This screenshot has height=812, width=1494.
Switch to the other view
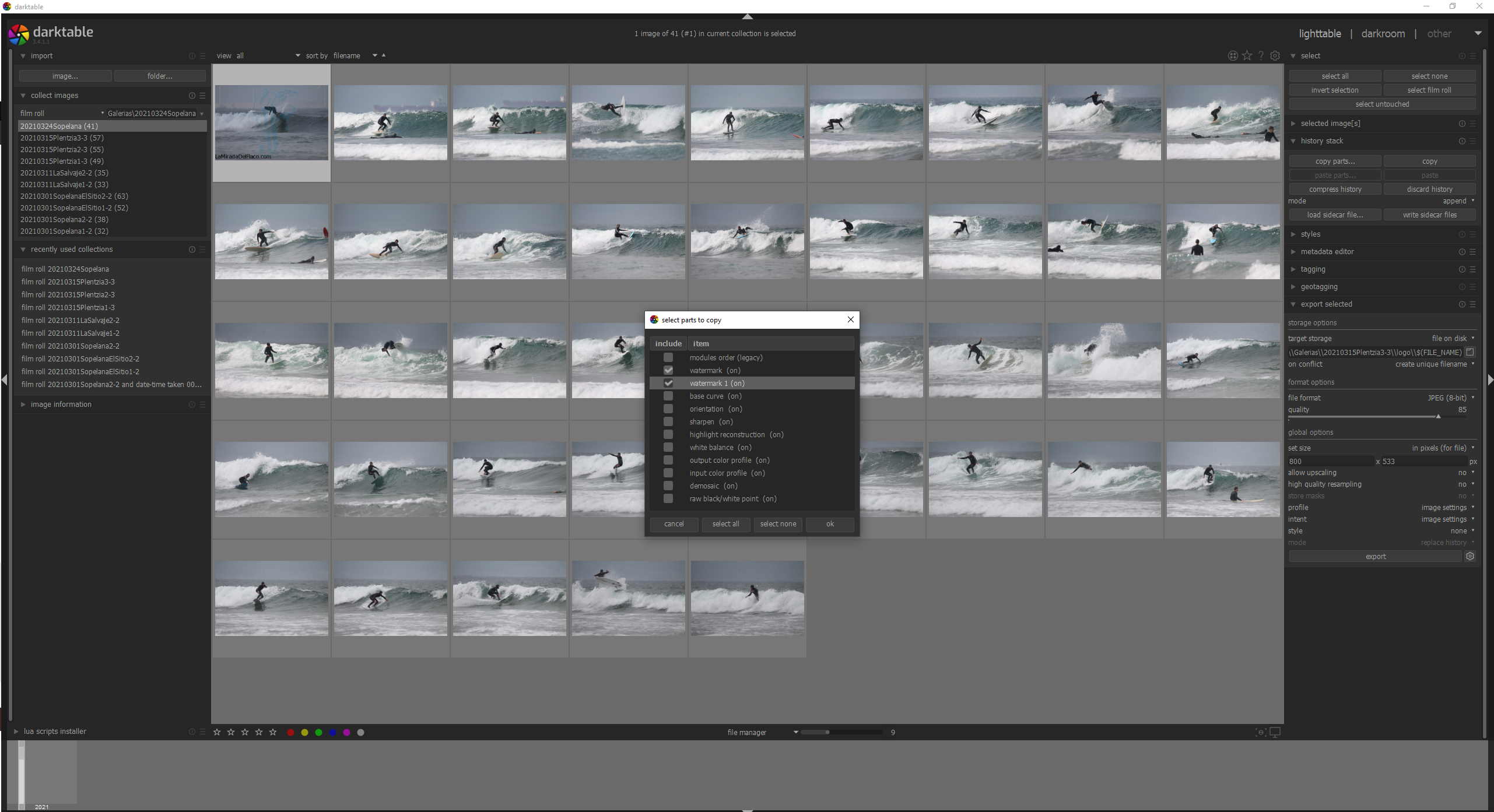[1439, 33]
